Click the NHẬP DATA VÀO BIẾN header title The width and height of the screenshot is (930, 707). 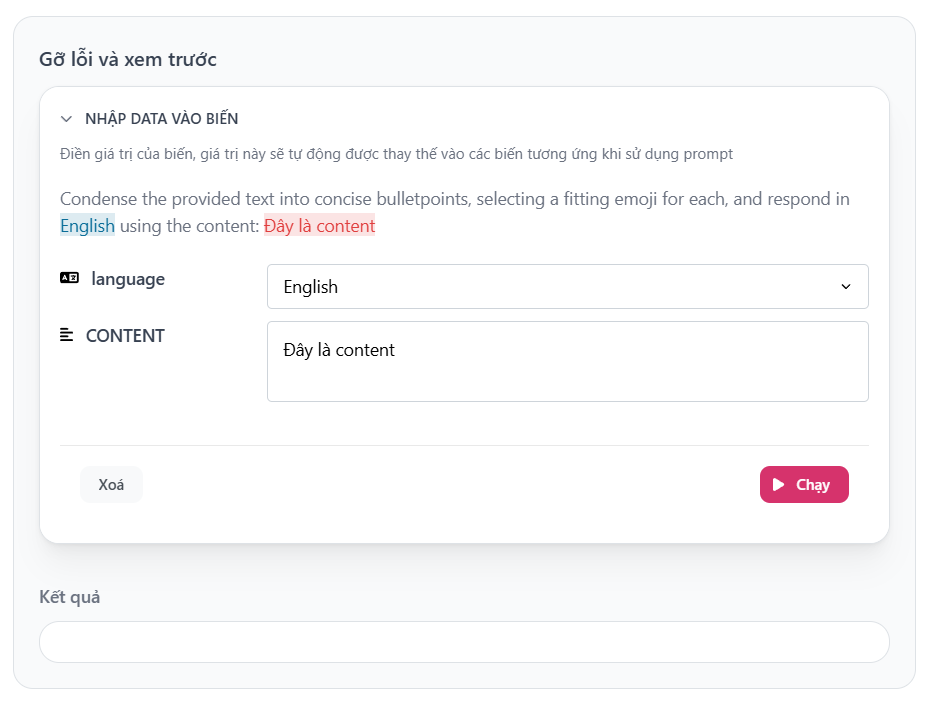click(x=162, y=119)
